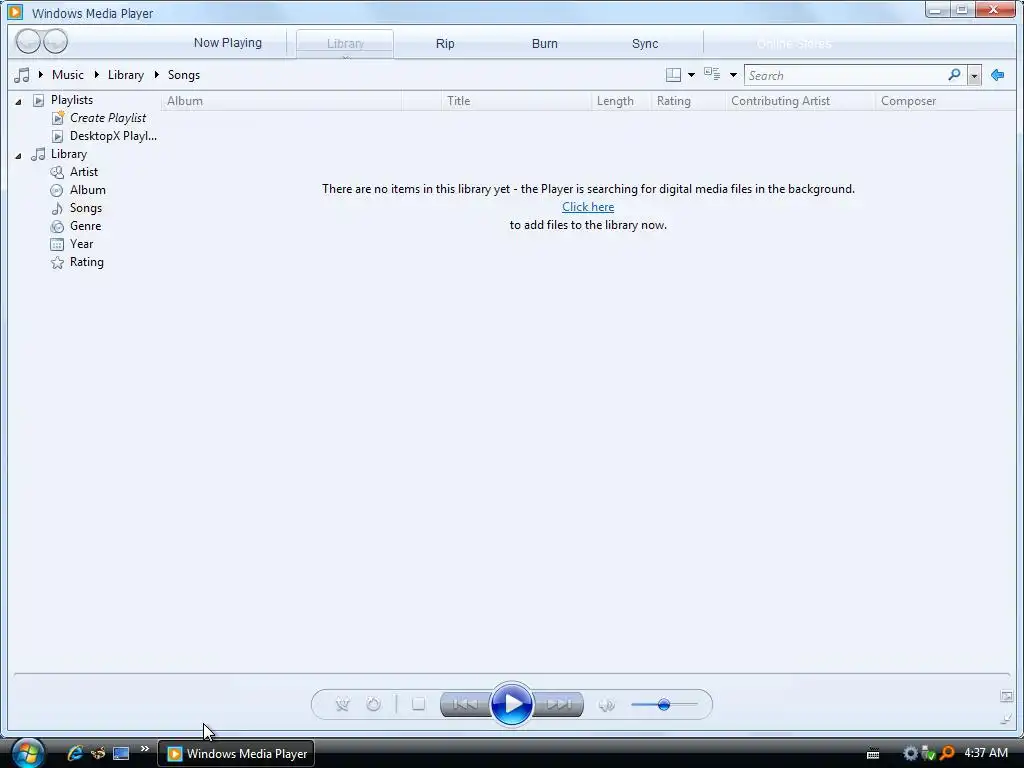Click the volume slider track
This screenshot has height=768, width=1024.
[664, 705]
